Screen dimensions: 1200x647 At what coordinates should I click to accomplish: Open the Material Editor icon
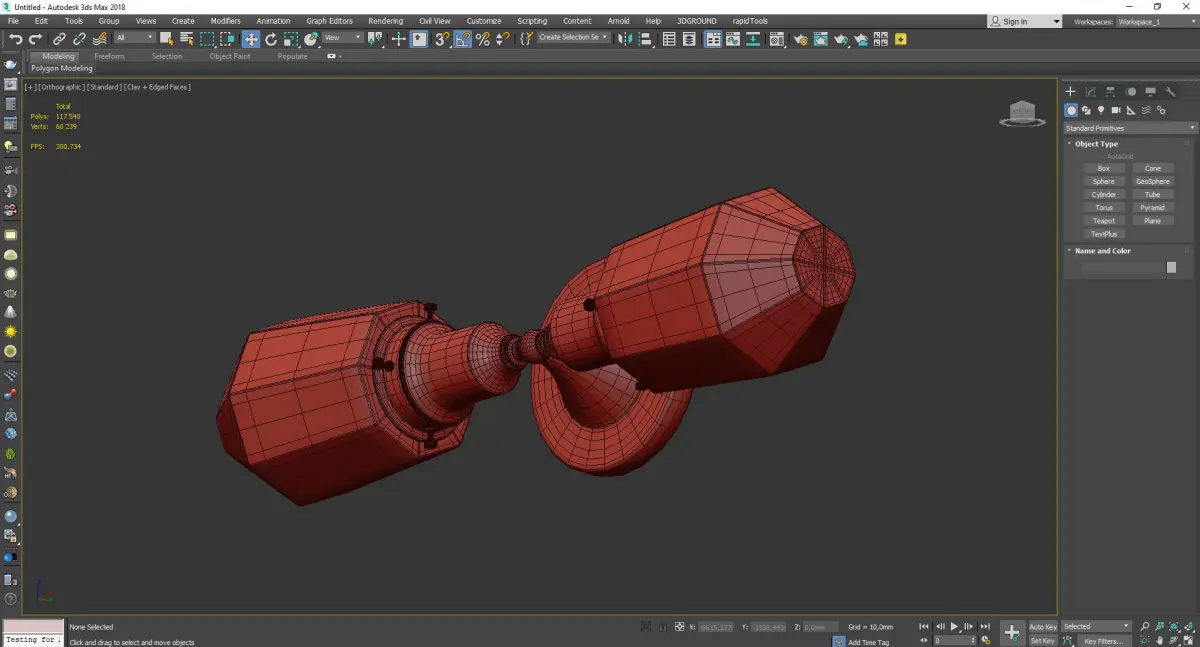pos(776,39)
